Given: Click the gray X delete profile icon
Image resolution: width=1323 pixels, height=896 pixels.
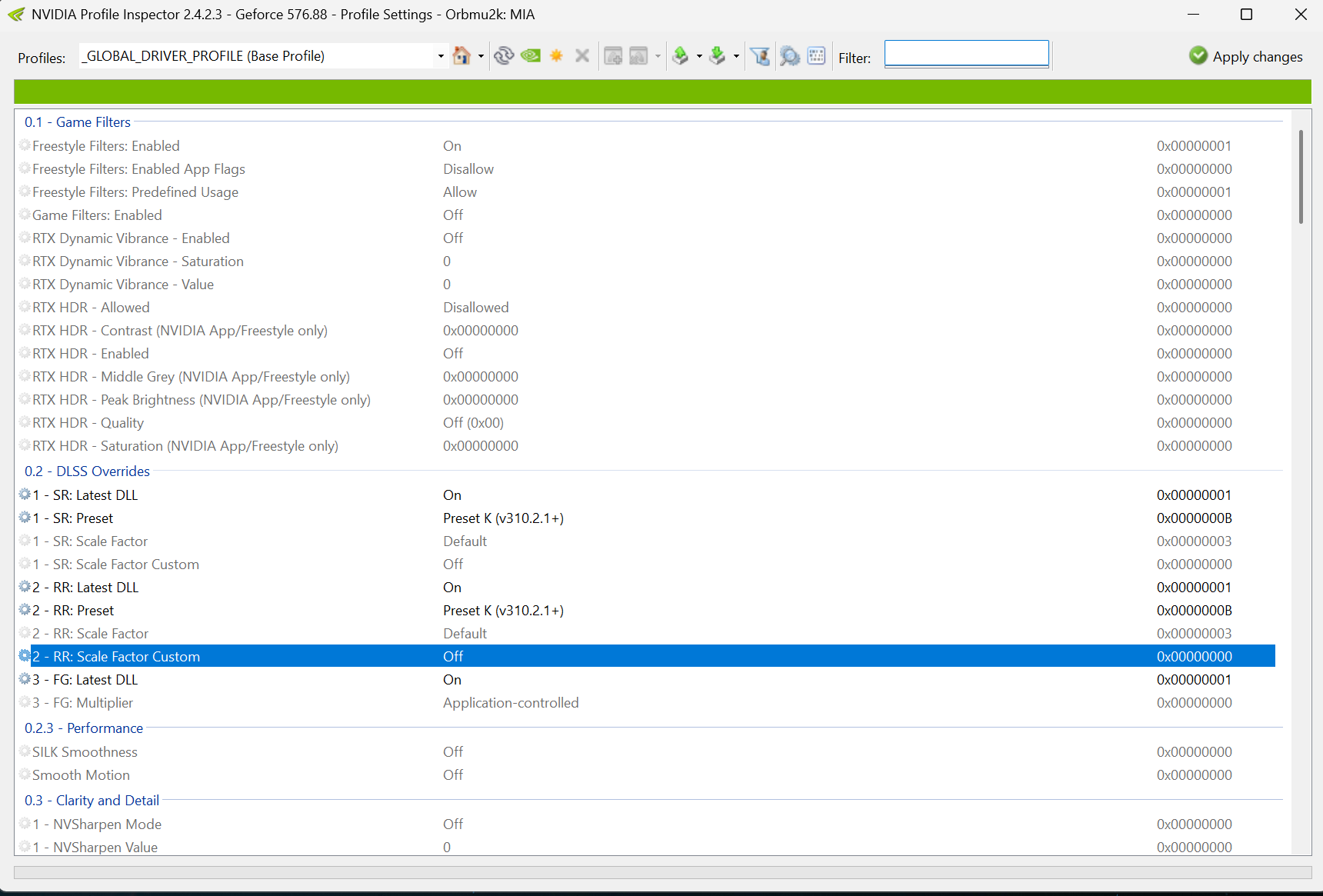Looking at the screenshot, I should click(x=582, y=56).
